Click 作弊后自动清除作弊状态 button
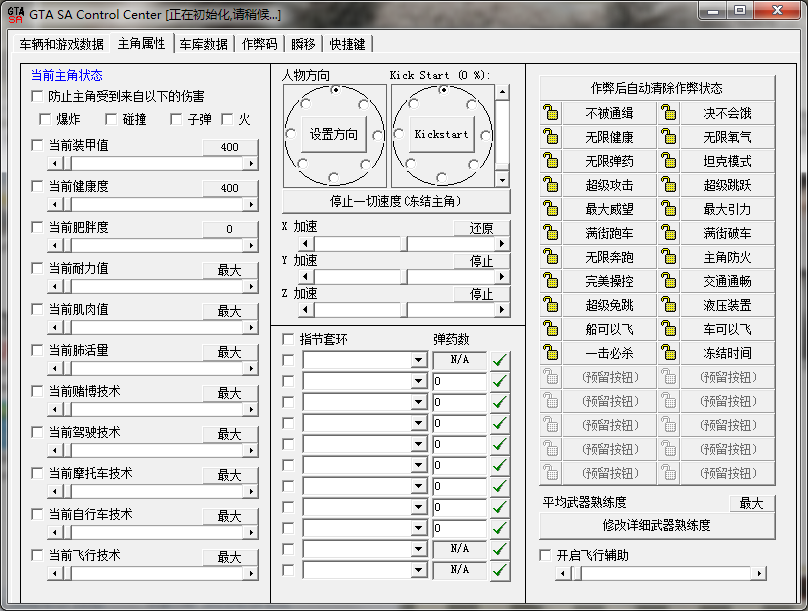The width and height of the screenshot is (808, 611). point(656,88)
